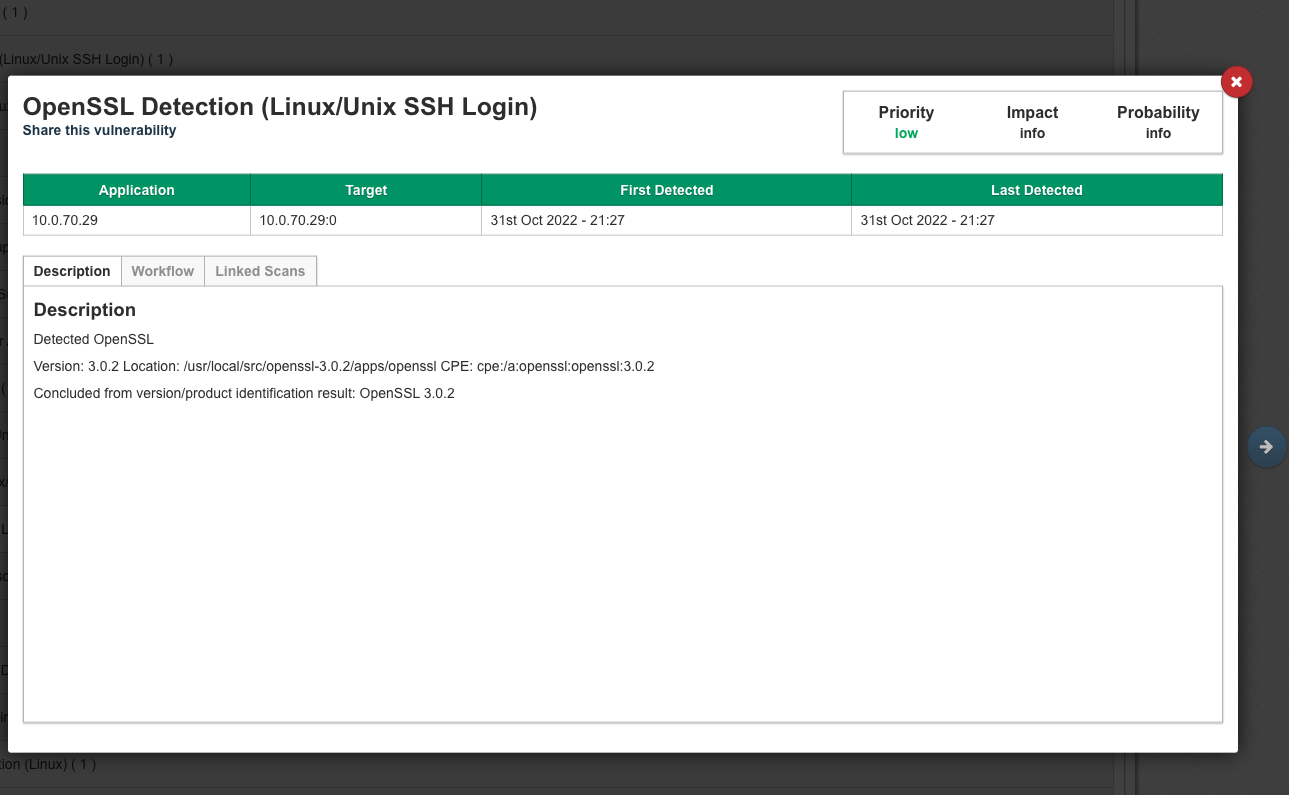Select the Description tab
The image size is (1289, 795).
(72, 271)
